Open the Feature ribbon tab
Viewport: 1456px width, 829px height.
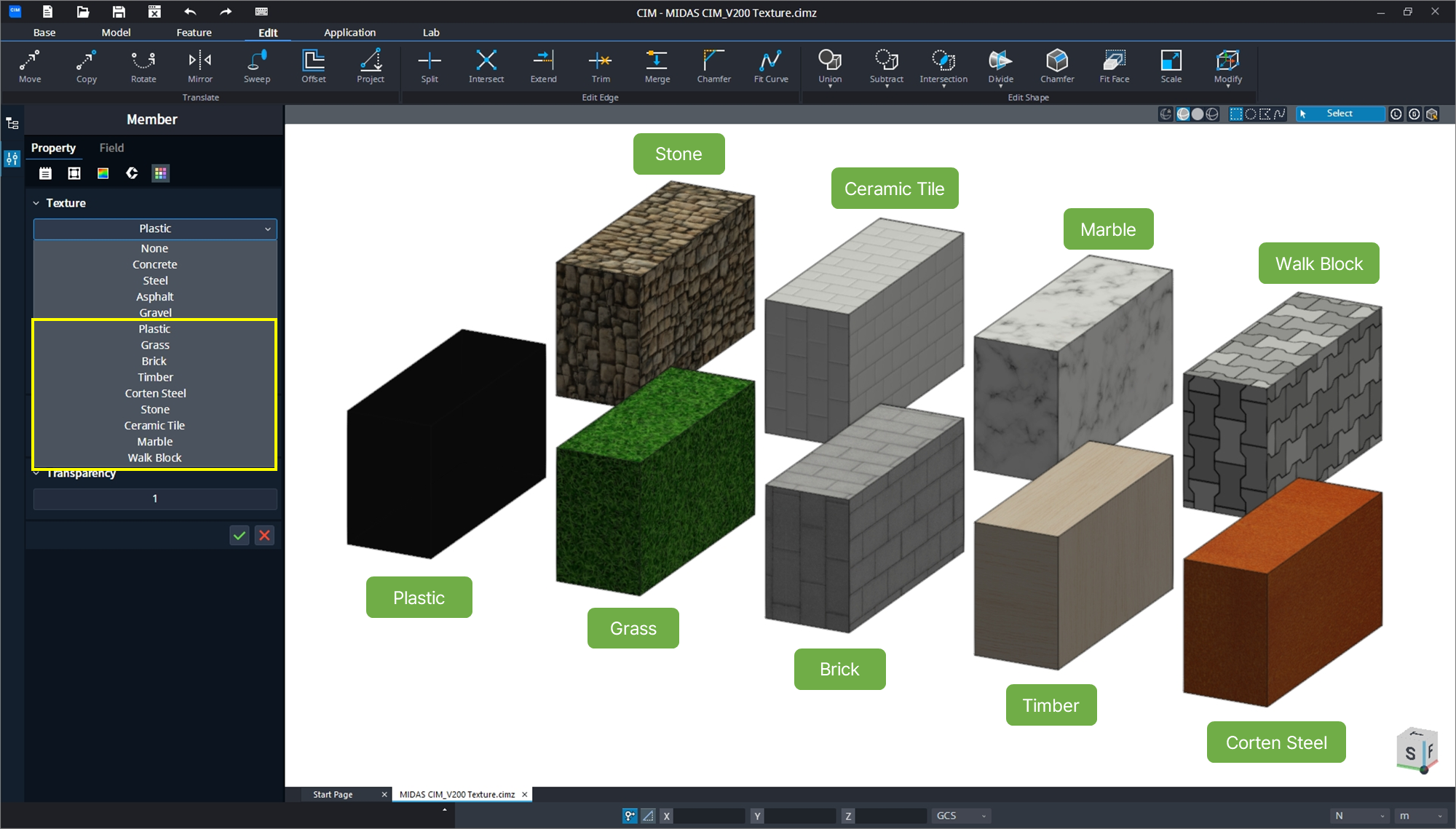(x=194, y=33)
